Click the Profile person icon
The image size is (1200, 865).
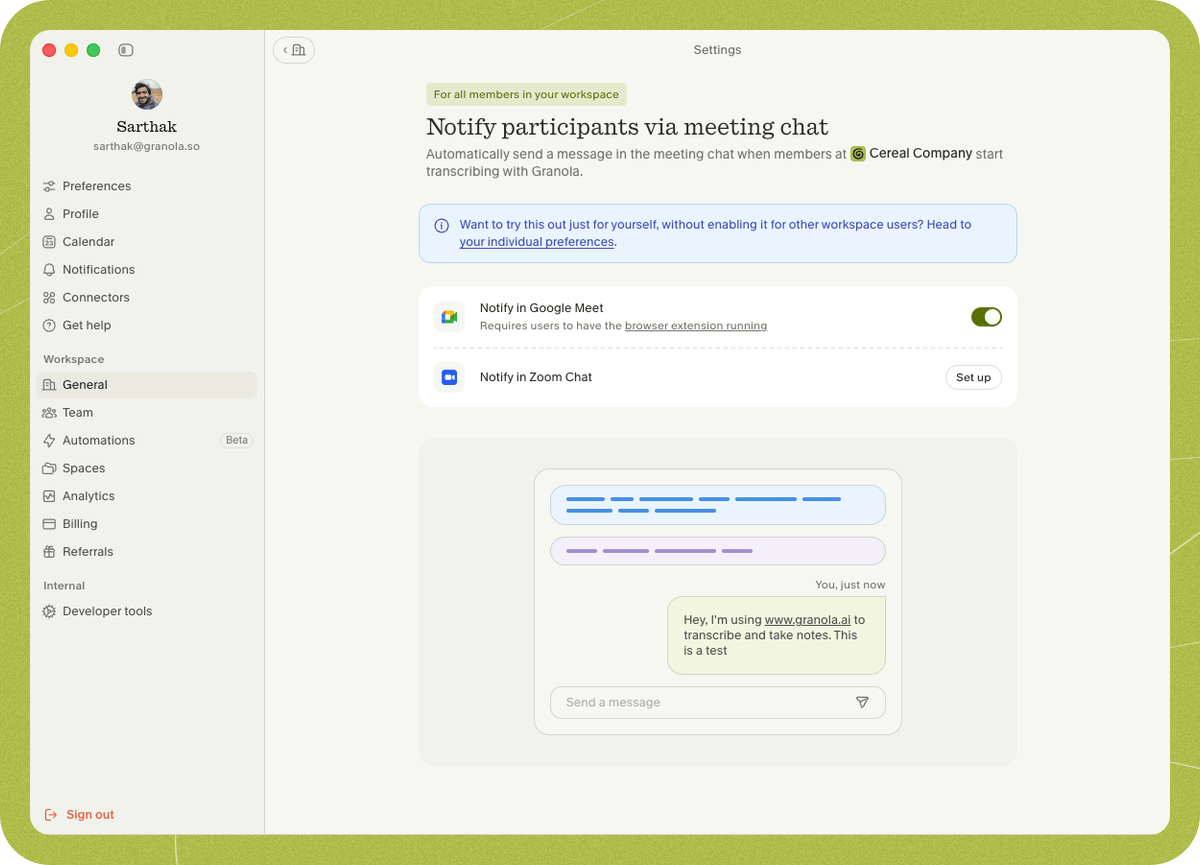[x=49, y=214]
